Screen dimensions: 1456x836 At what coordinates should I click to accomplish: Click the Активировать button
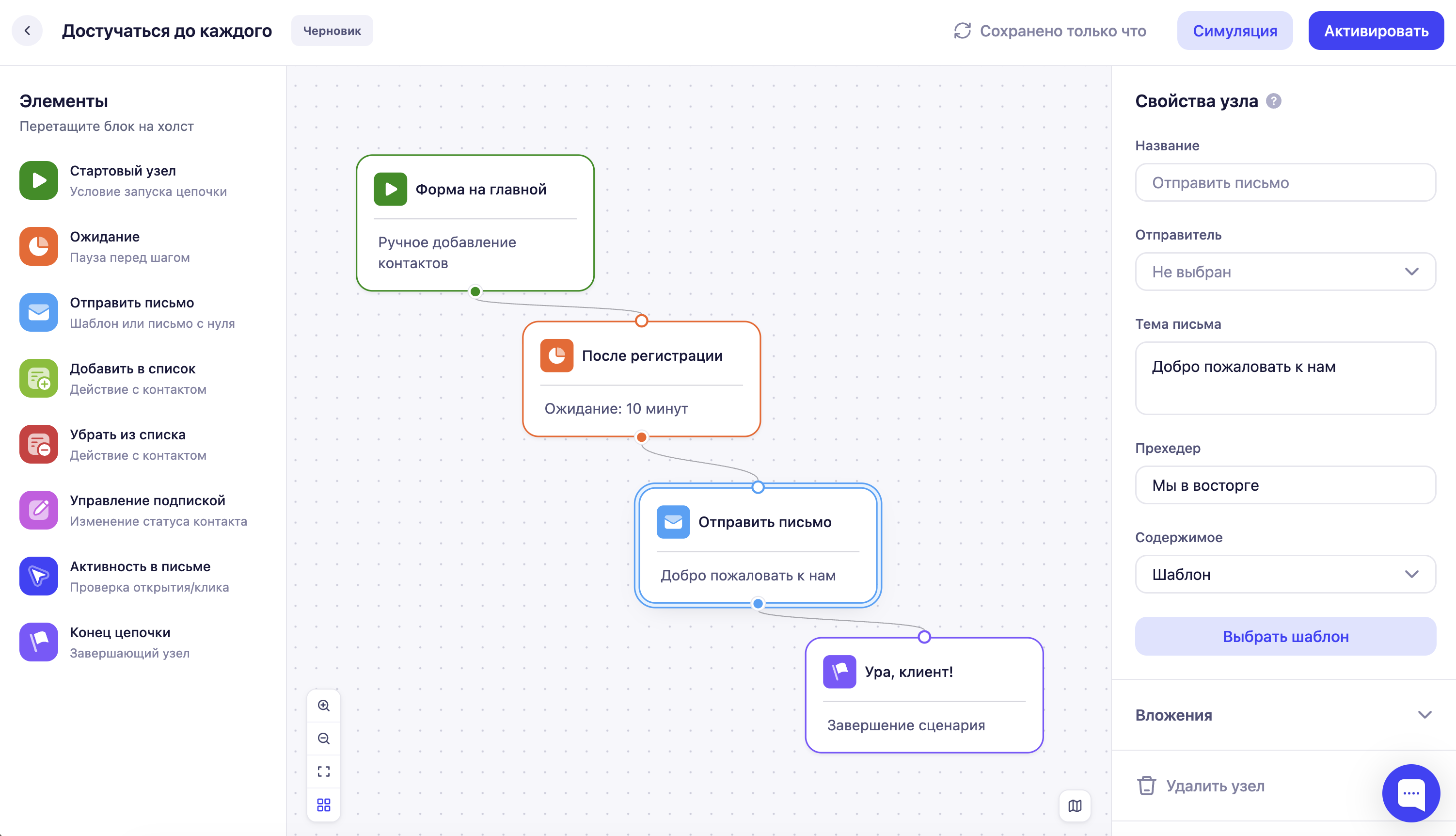[1376, 31]
